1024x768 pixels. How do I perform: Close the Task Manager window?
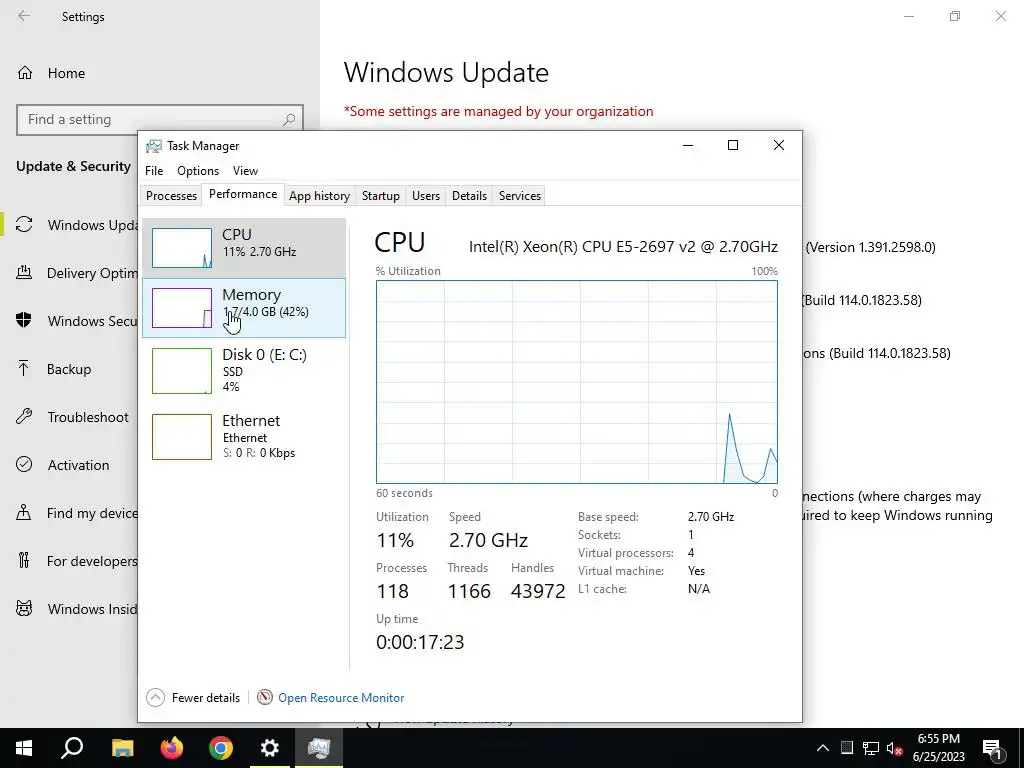(x=778, y=145)
